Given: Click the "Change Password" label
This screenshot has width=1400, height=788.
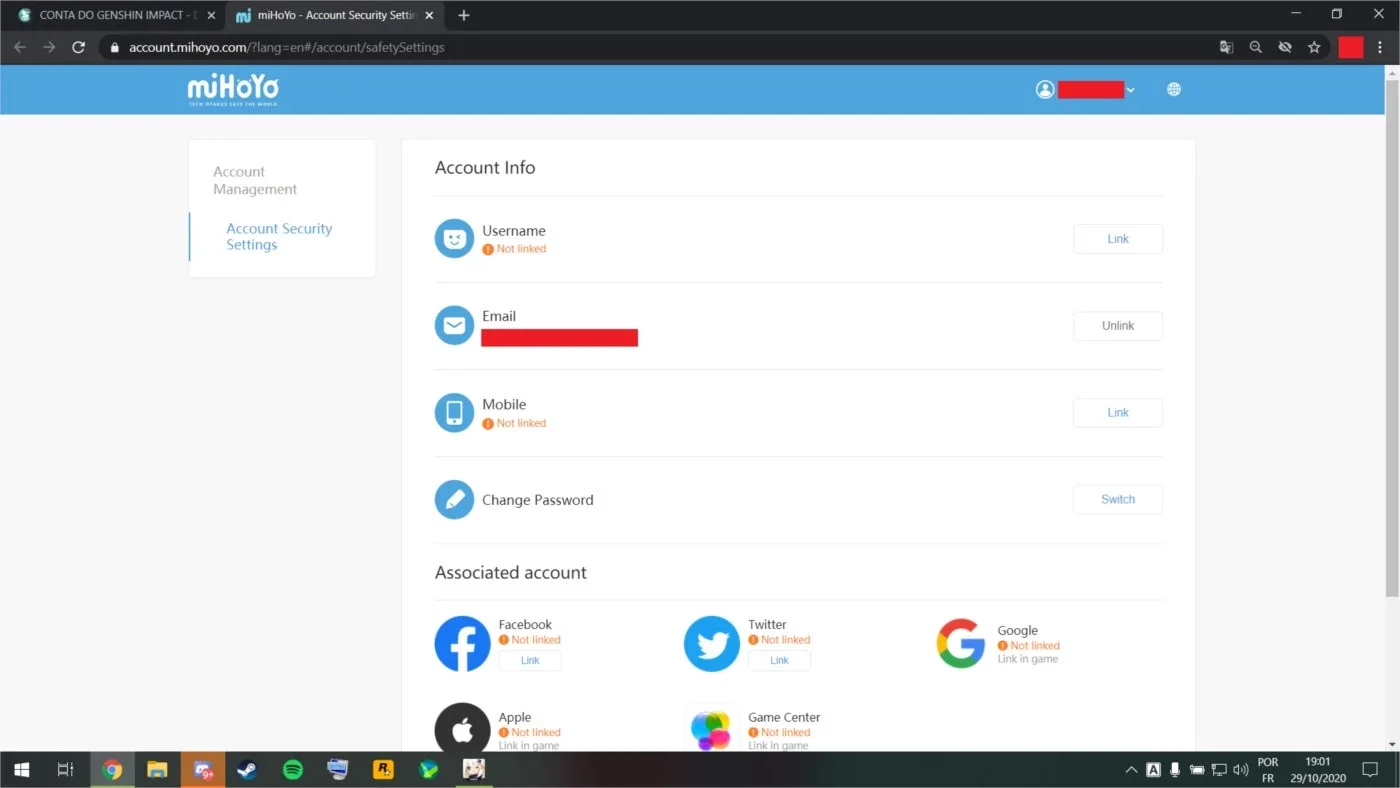Looking at the screenshot, I should (x=538, y=500).
